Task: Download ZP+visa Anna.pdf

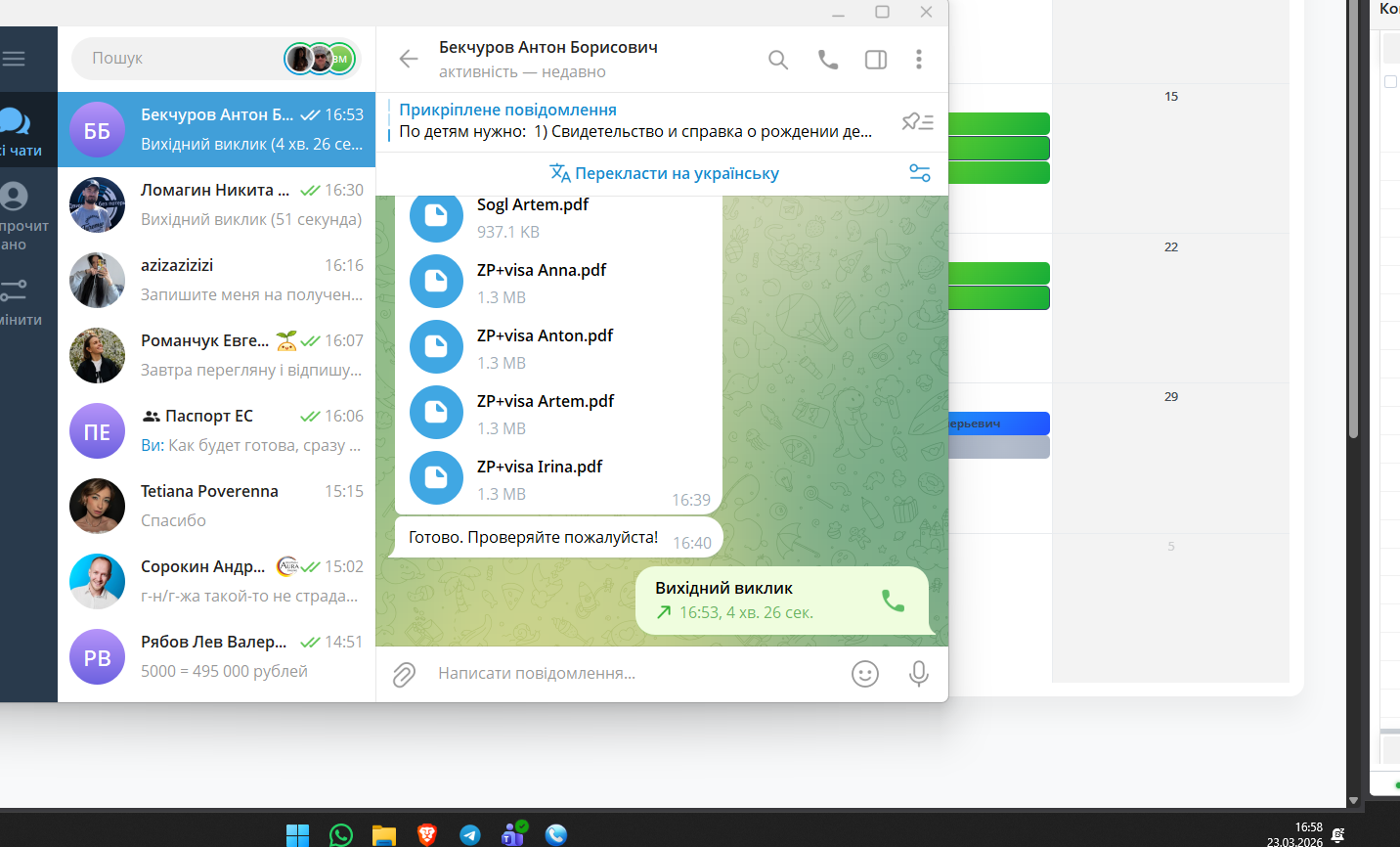Action: point(436,281)
